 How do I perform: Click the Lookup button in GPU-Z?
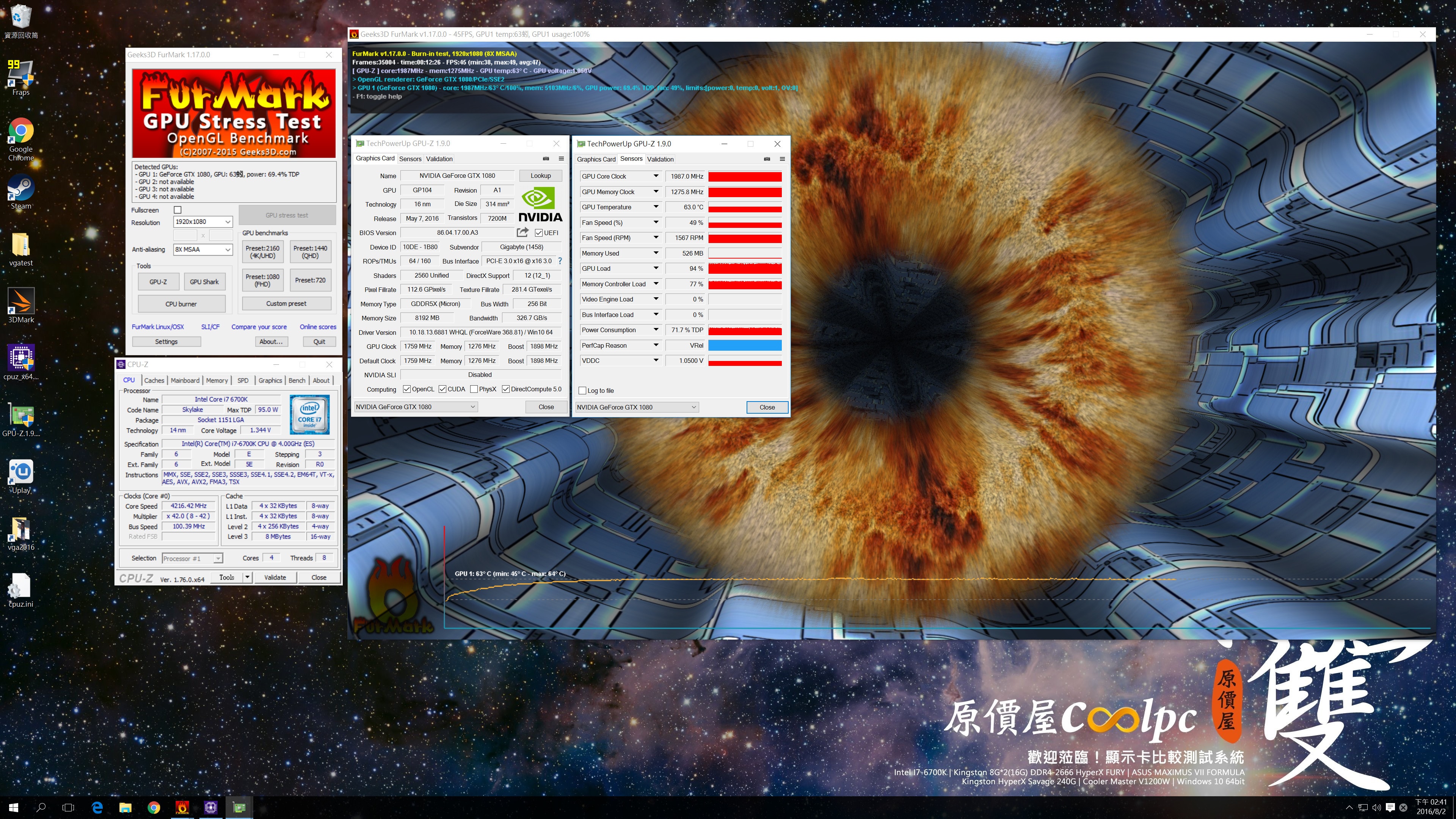[540, 176]
